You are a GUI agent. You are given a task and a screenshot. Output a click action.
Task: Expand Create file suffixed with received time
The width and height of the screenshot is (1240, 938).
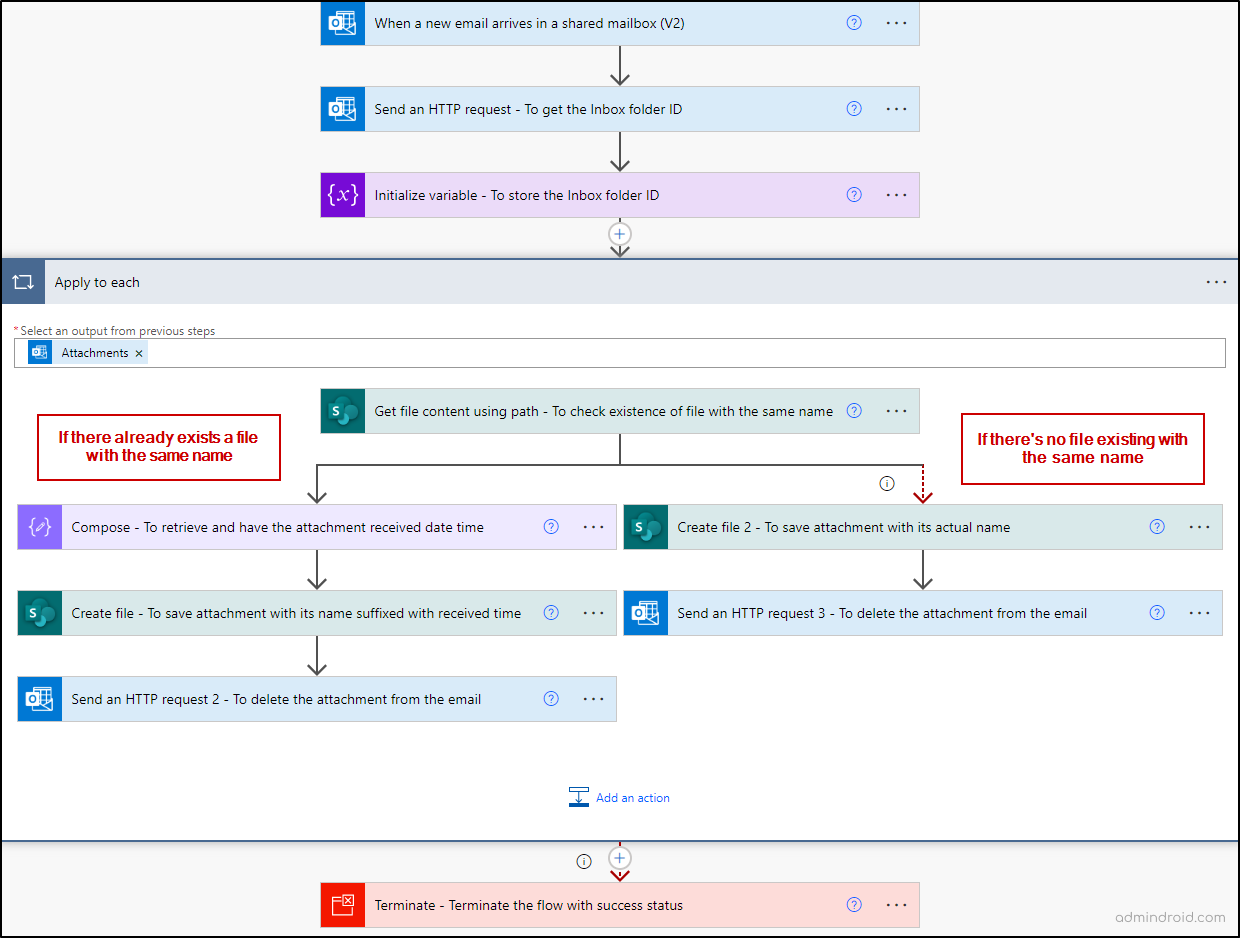(317, 613)
